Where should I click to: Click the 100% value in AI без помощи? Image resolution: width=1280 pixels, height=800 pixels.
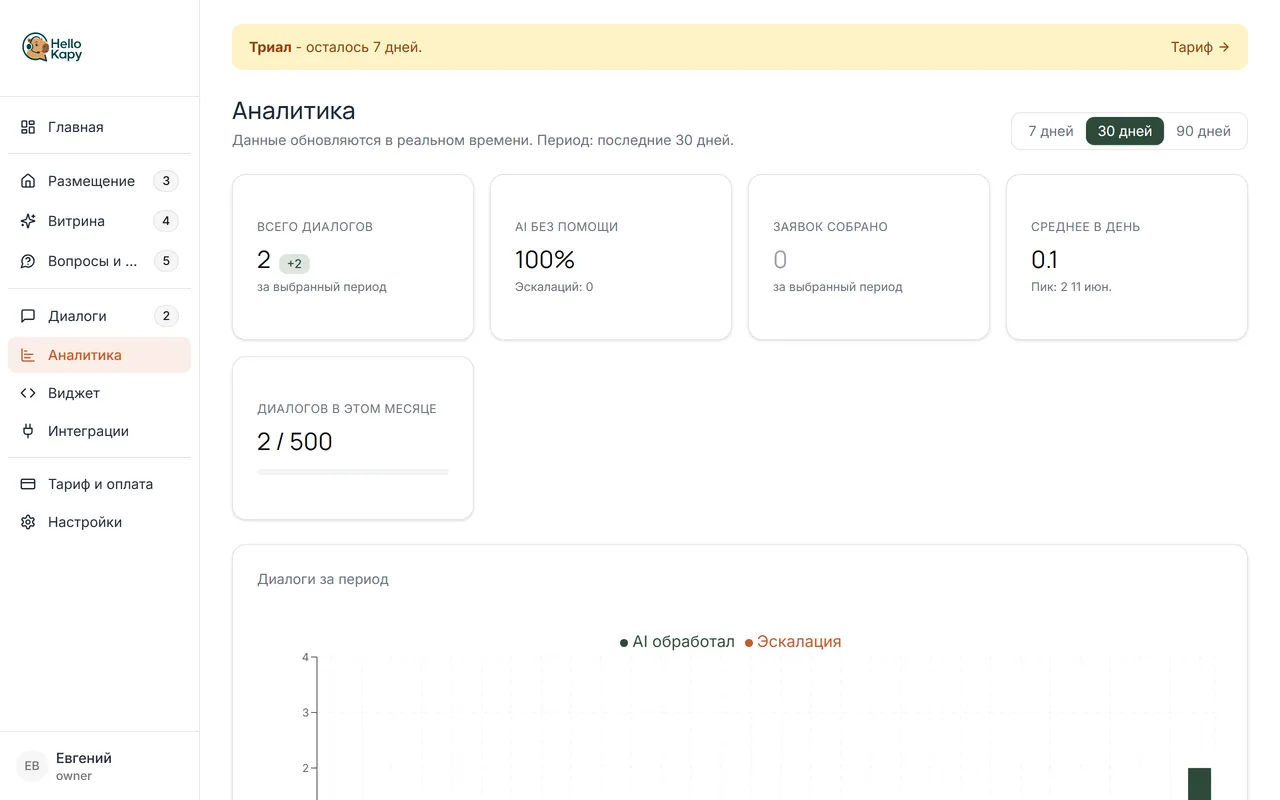(x=545, y=260)
